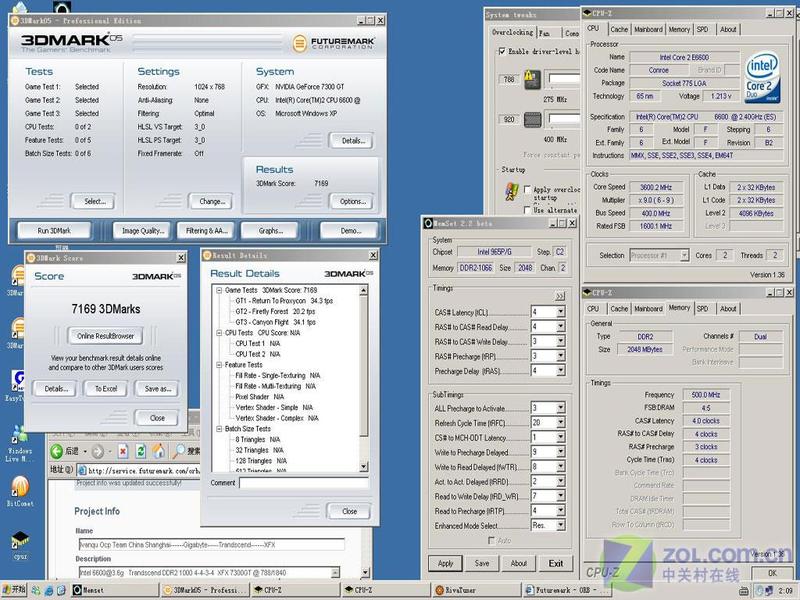Open the Processor Selection dropdown in CPU-Z
800x600 pixels.
pos(684,255)
